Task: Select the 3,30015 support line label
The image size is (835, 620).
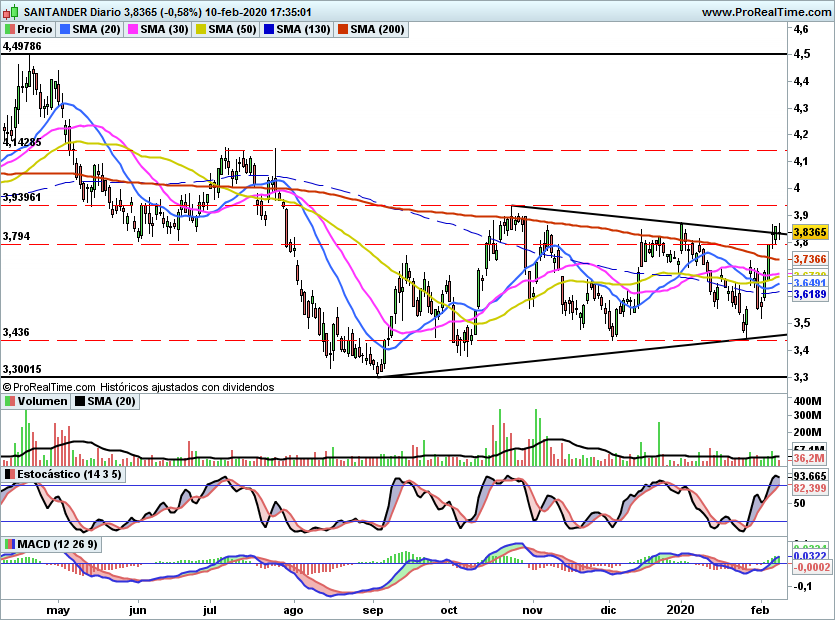Action: click(22, 369)
